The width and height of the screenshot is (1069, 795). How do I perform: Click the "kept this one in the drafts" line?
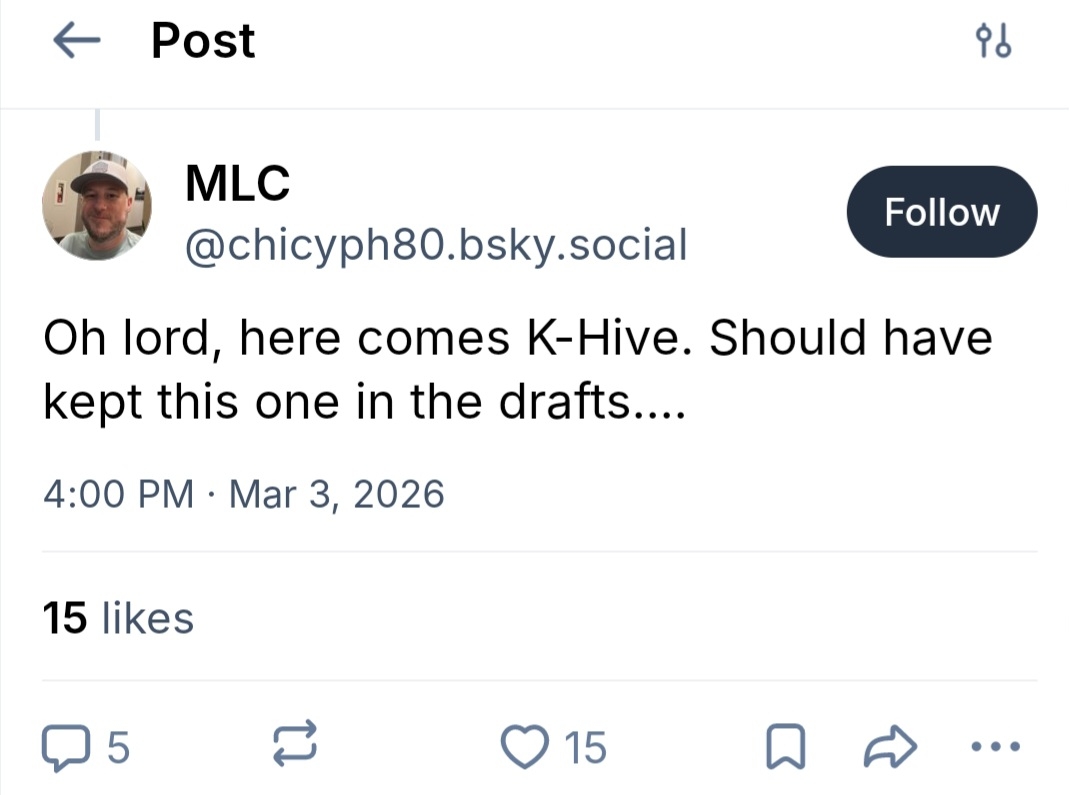(x=363, y=402)
